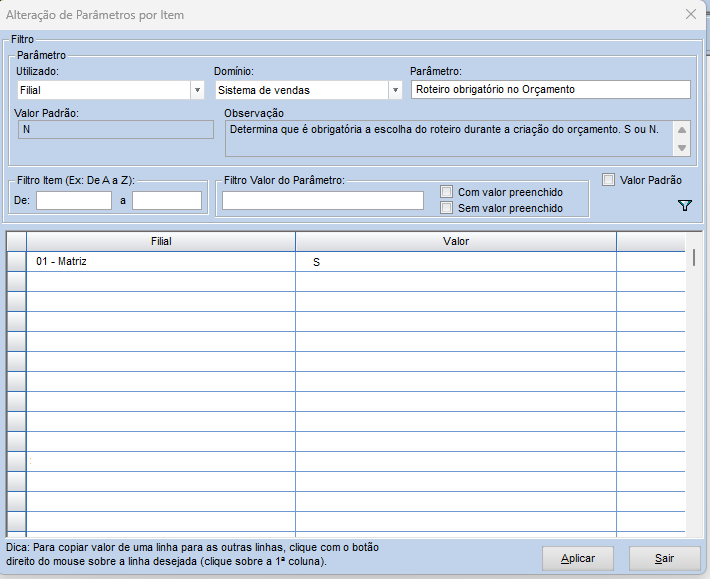Check Sem valor preenchido option
This screenshot has width=711, height=579.
click(x=447, y=208)
